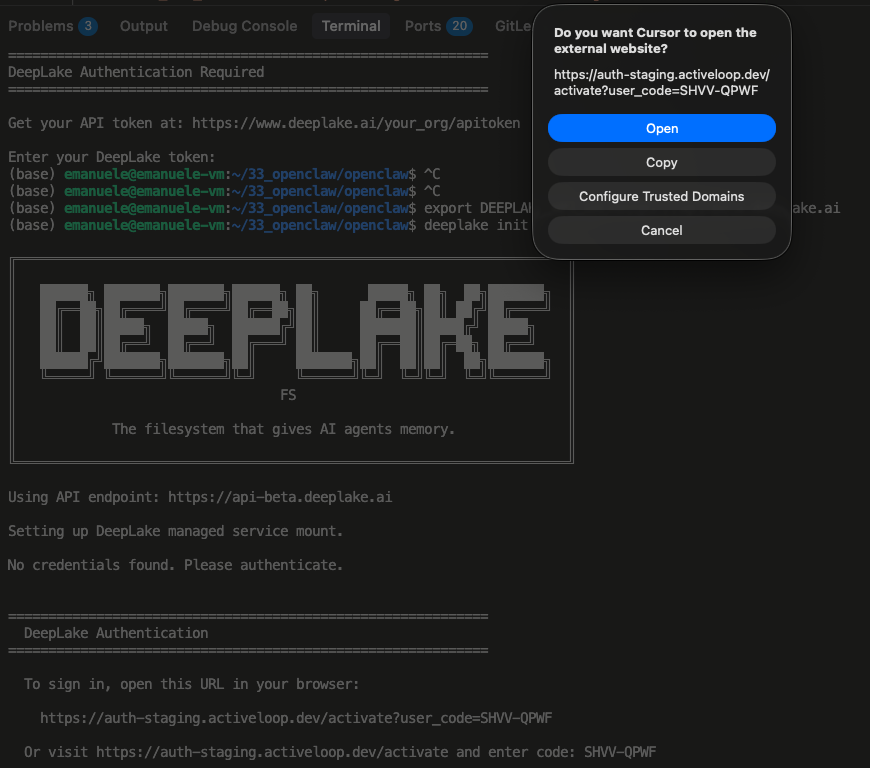Viewport: 870px width, 768px height.
Task: Show the Ports tab
Action: pos(422,26)
